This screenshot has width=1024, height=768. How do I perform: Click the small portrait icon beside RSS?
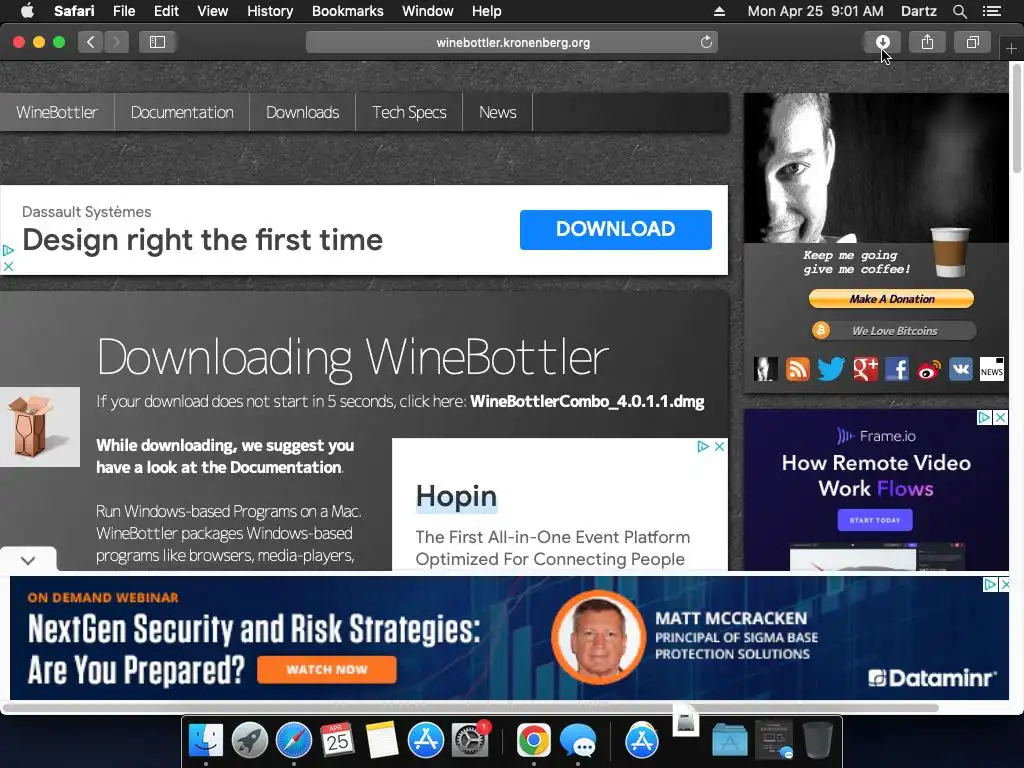click(x=765, y=370)
